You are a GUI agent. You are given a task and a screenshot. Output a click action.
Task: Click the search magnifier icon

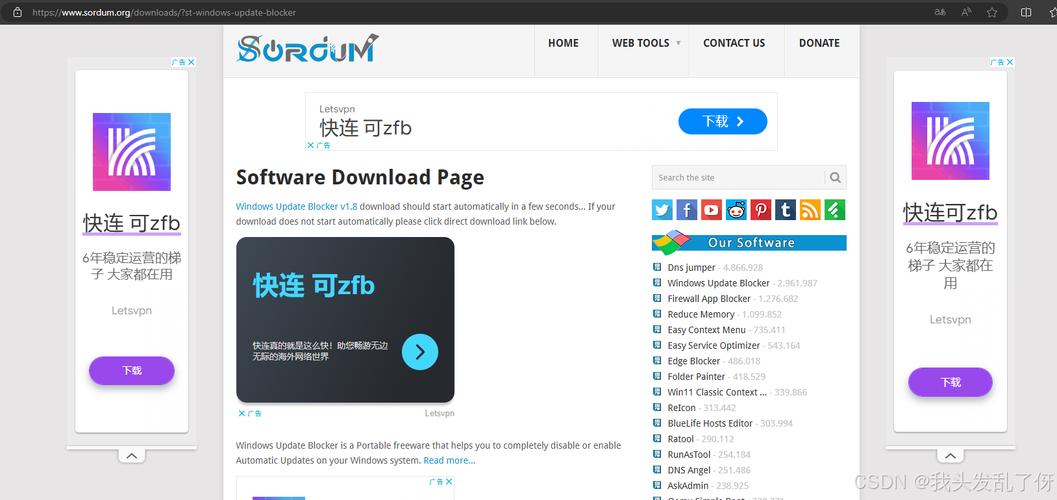tap(835, 178)
